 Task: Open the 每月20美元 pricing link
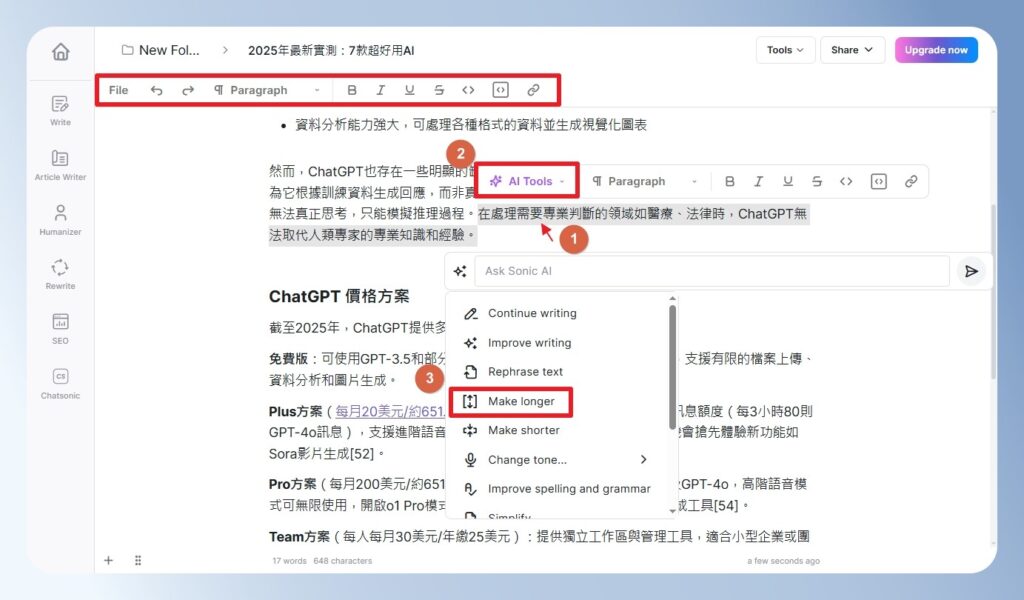click(390, 411)
